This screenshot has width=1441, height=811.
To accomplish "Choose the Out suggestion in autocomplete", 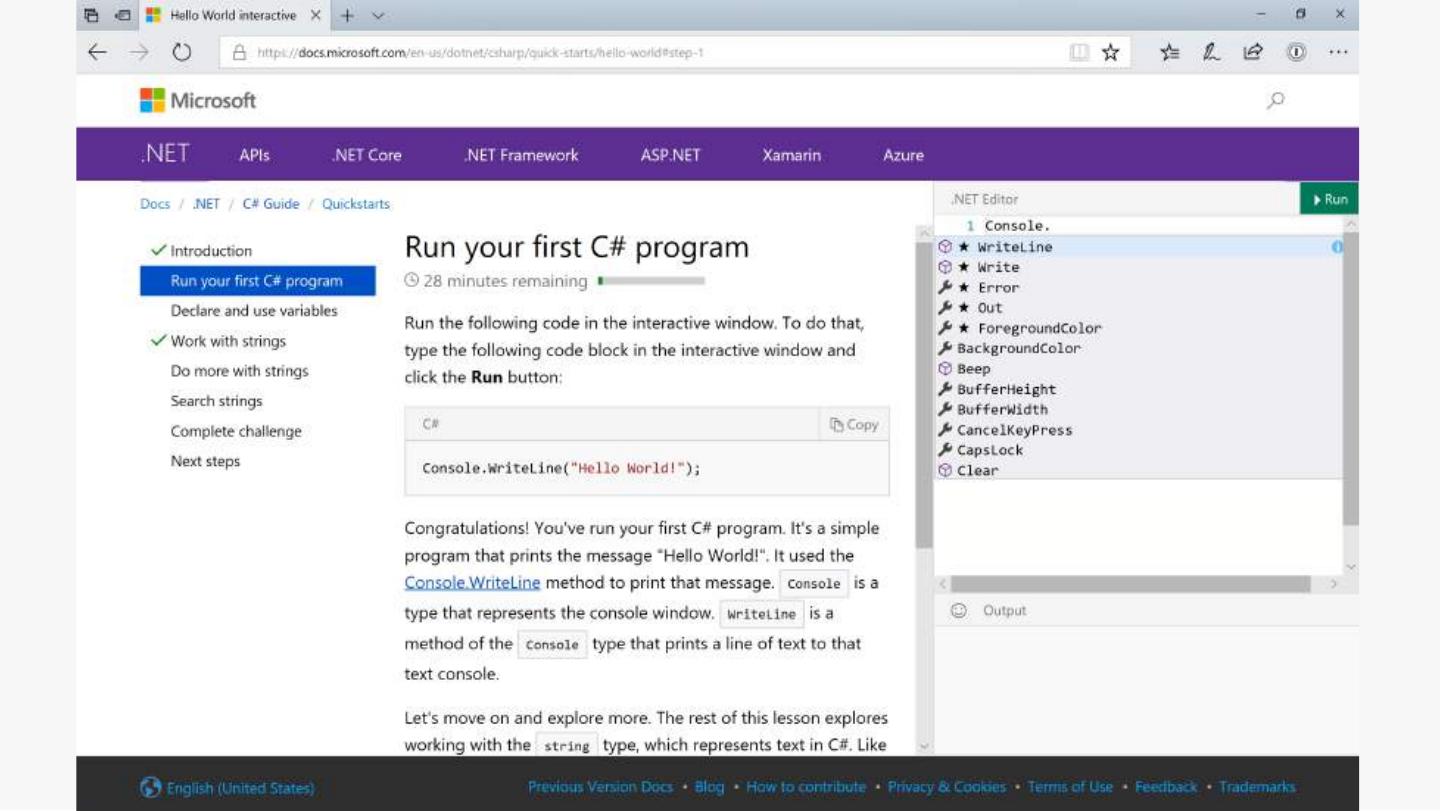I will click(1139, 308).
